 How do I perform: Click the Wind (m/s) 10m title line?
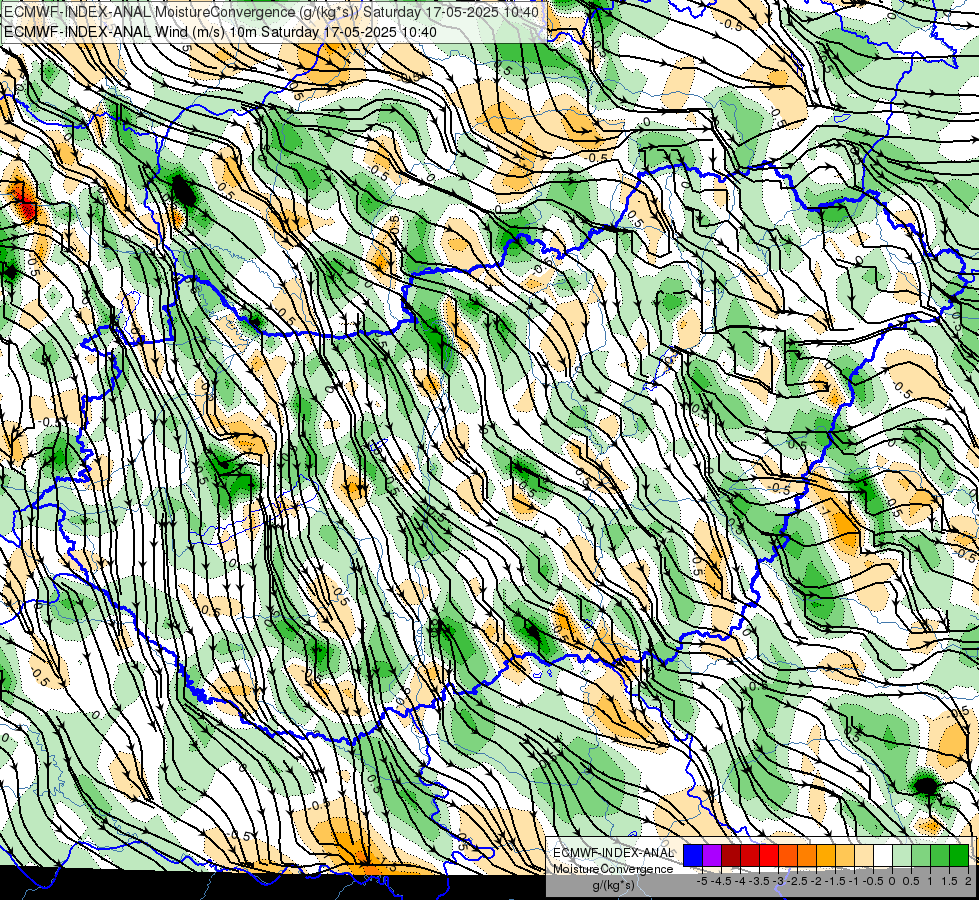click(x=220, y=31)
